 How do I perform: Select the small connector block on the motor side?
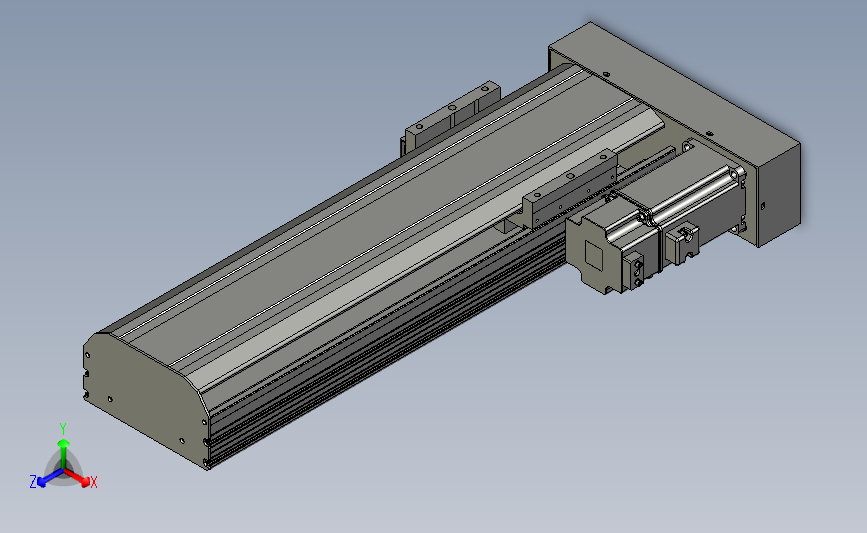click(x=682, y=242)
